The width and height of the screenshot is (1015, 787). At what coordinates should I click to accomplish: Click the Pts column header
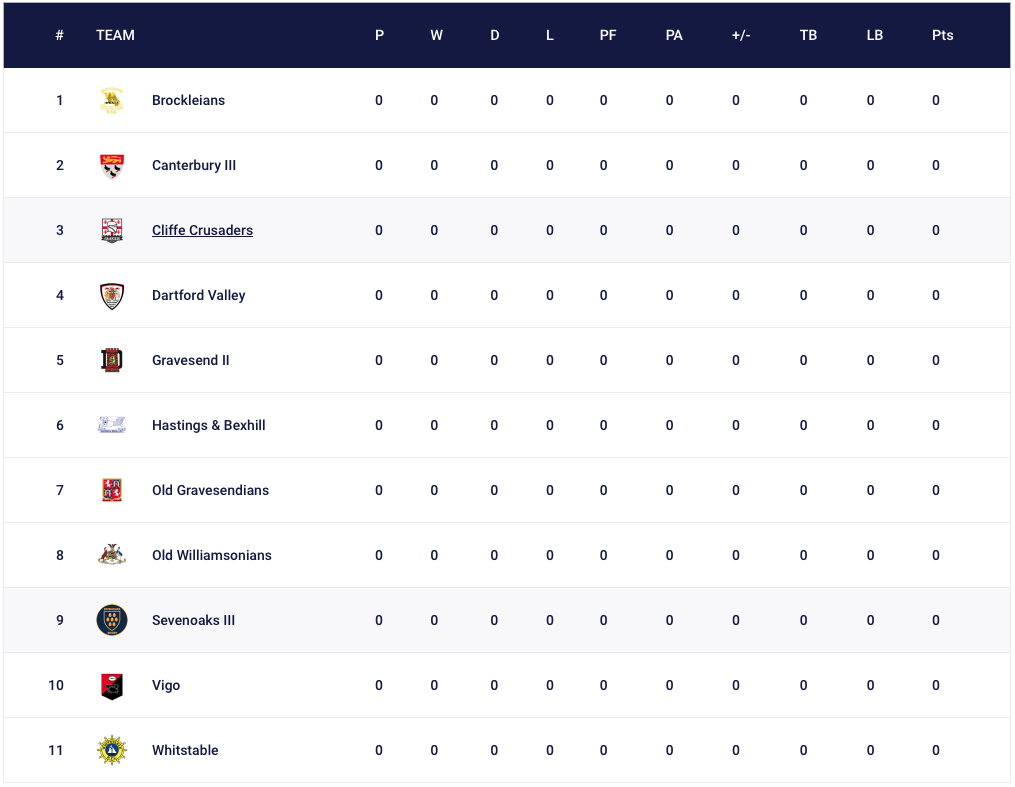942,35
